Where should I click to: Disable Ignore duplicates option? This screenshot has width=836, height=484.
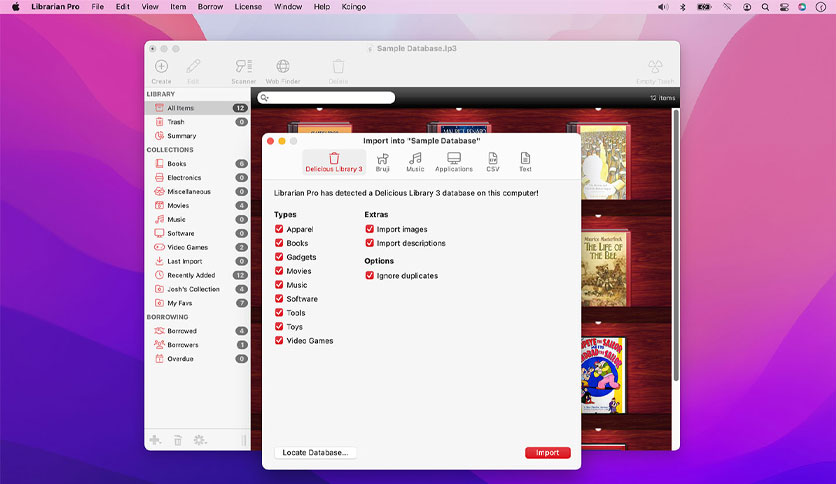pyautogui.click(x=369, y=275)
